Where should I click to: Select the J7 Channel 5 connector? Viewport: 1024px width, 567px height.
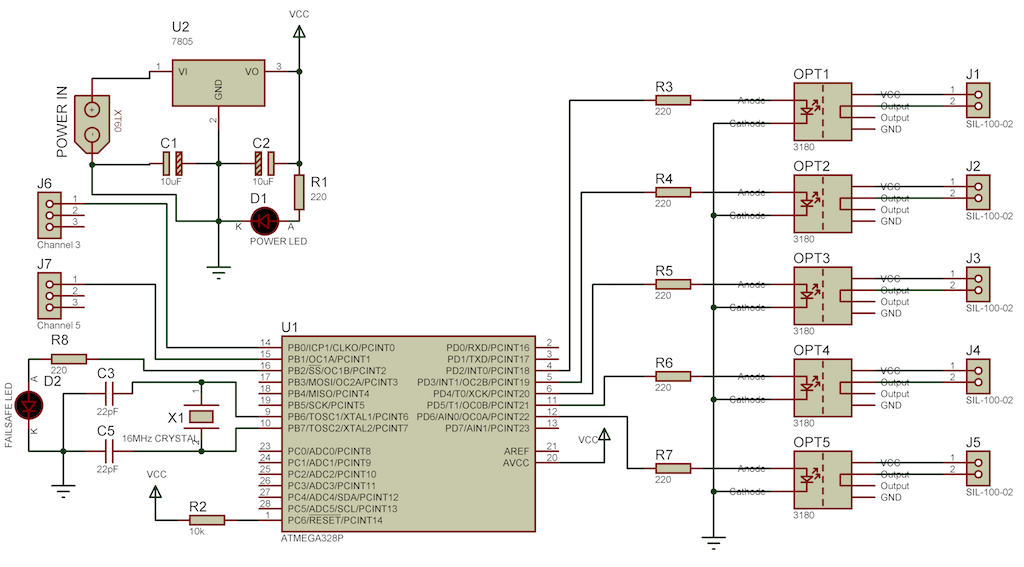pos(50,295)
